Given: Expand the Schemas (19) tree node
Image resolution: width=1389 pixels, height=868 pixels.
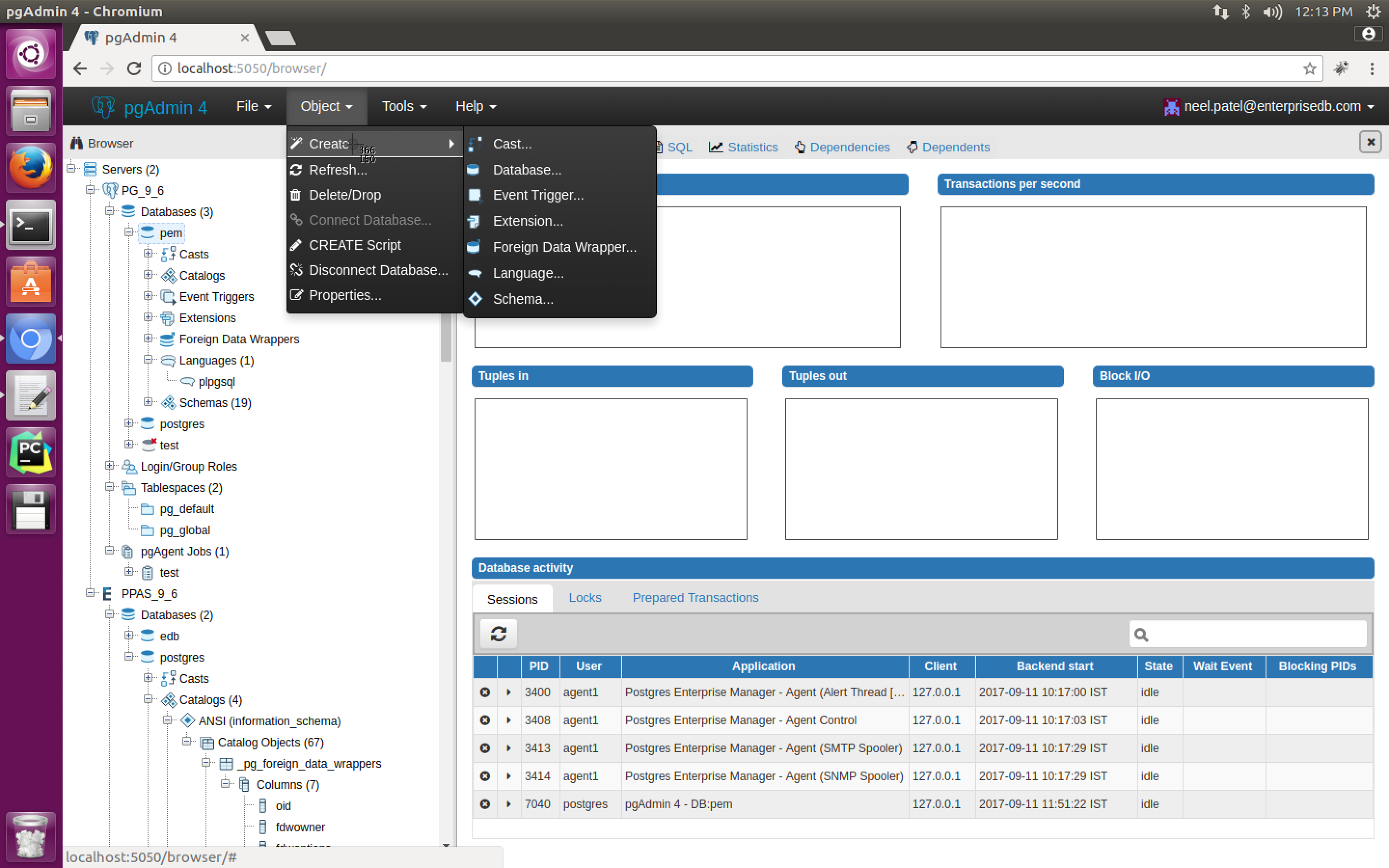Looking at the screenshot, I should [148, 403].
